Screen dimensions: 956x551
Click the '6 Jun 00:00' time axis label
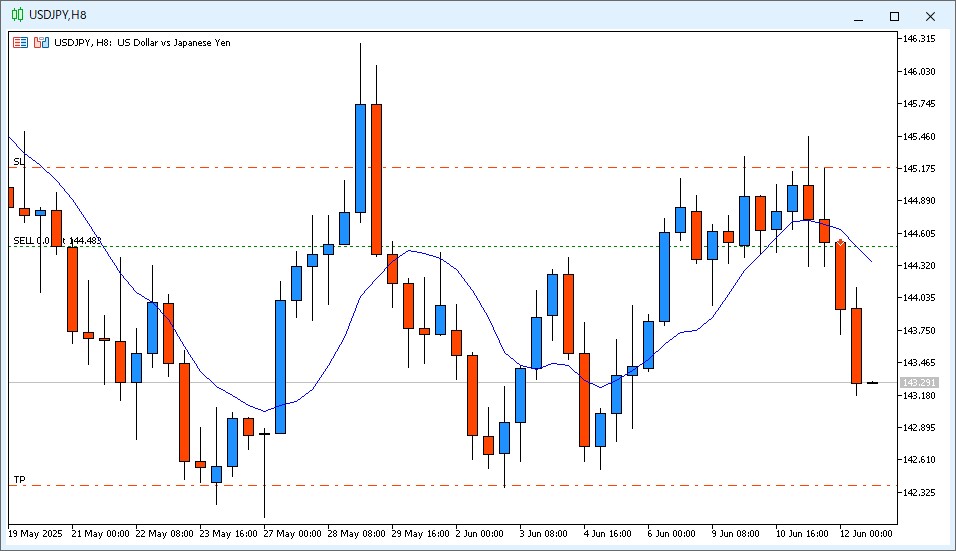coord(671,534)
